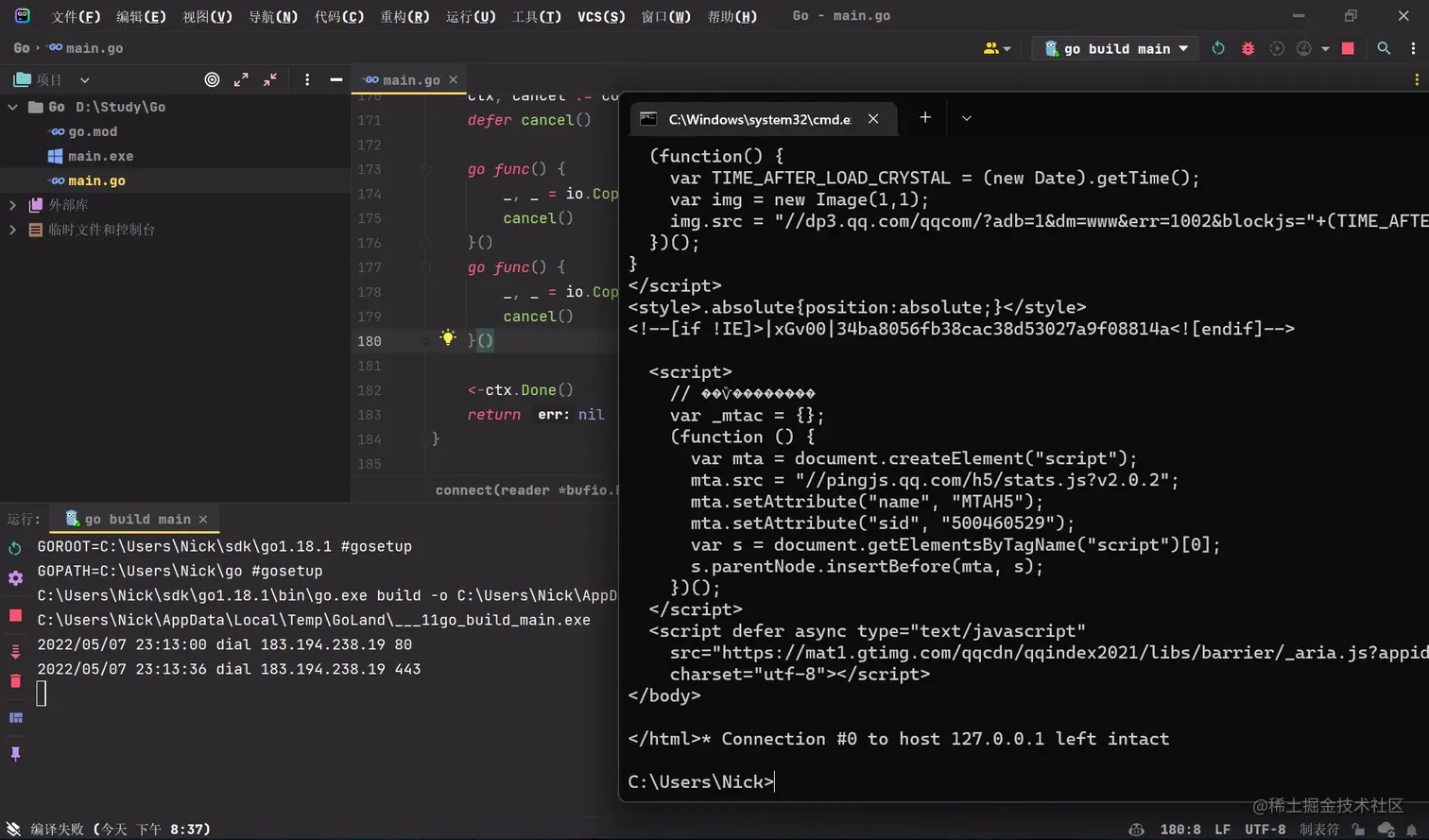The width and height of the screenshot is (1429, 840).
Task: Click the Copilot face icon in status bar
Action: point(1137,830)
